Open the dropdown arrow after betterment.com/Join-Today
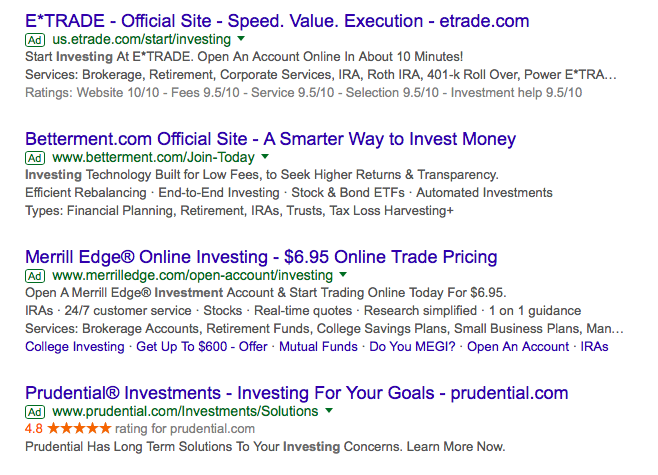 (265, 157)
